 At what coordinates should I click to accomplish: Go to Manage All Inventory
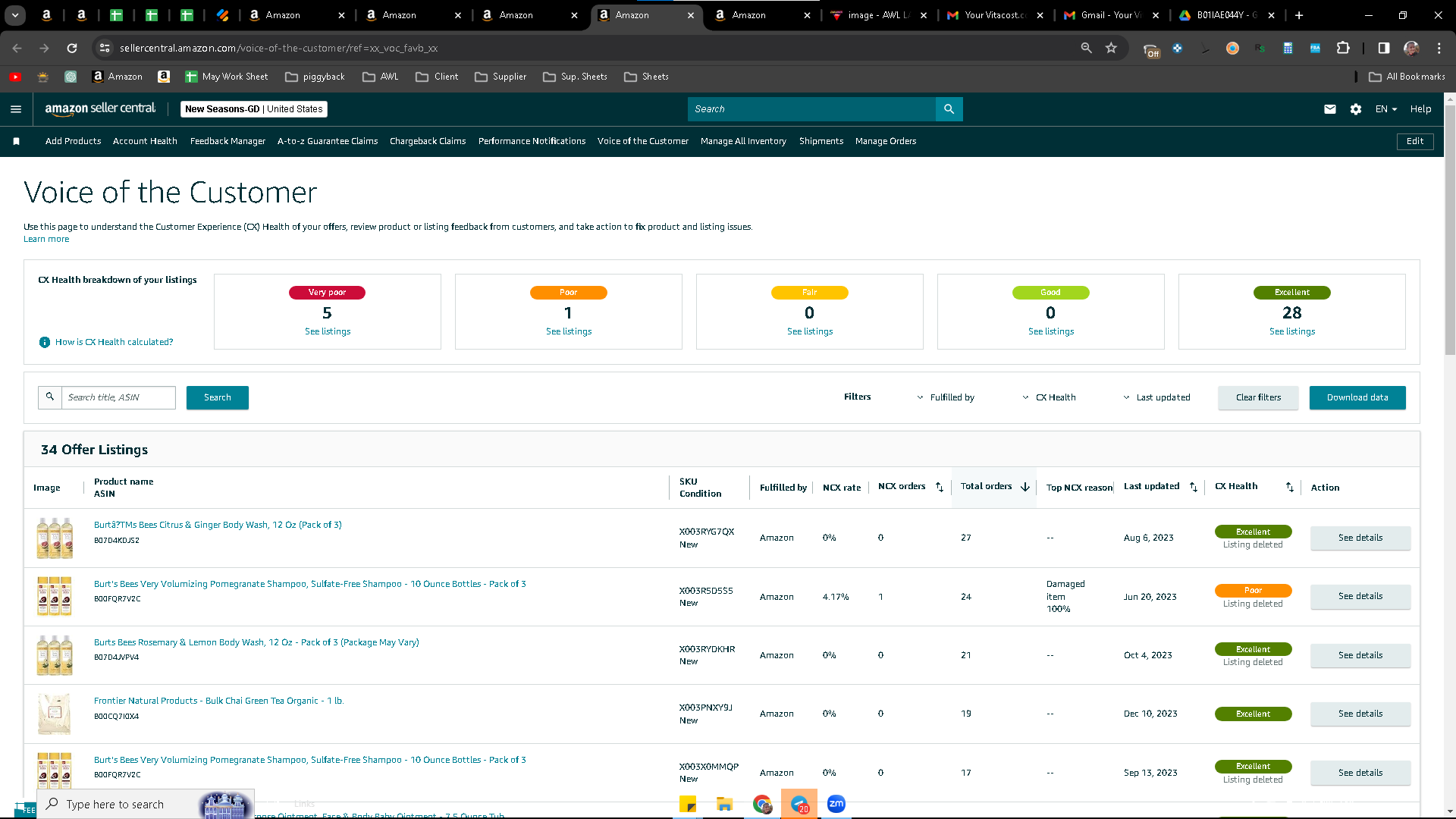[743, 141]
